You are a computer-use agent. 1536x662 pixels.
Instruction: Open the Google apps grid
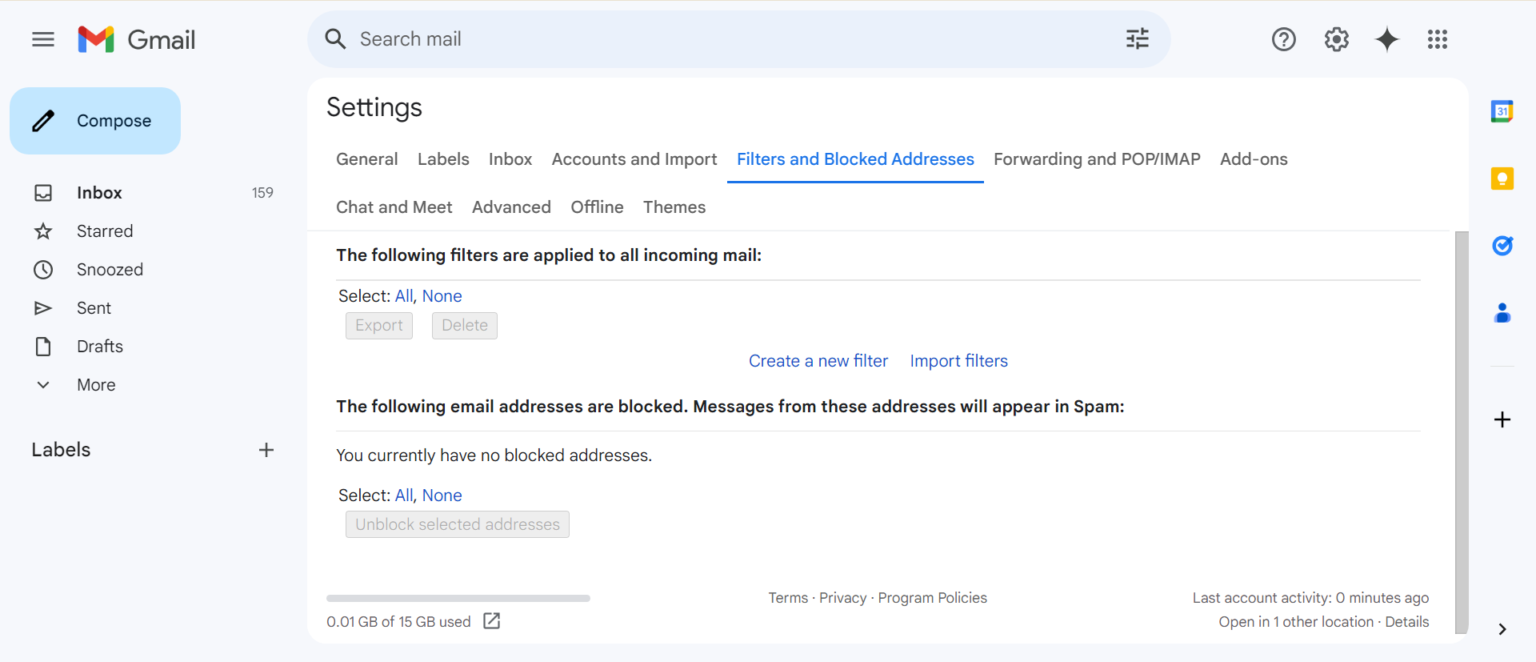point(1437,39)
